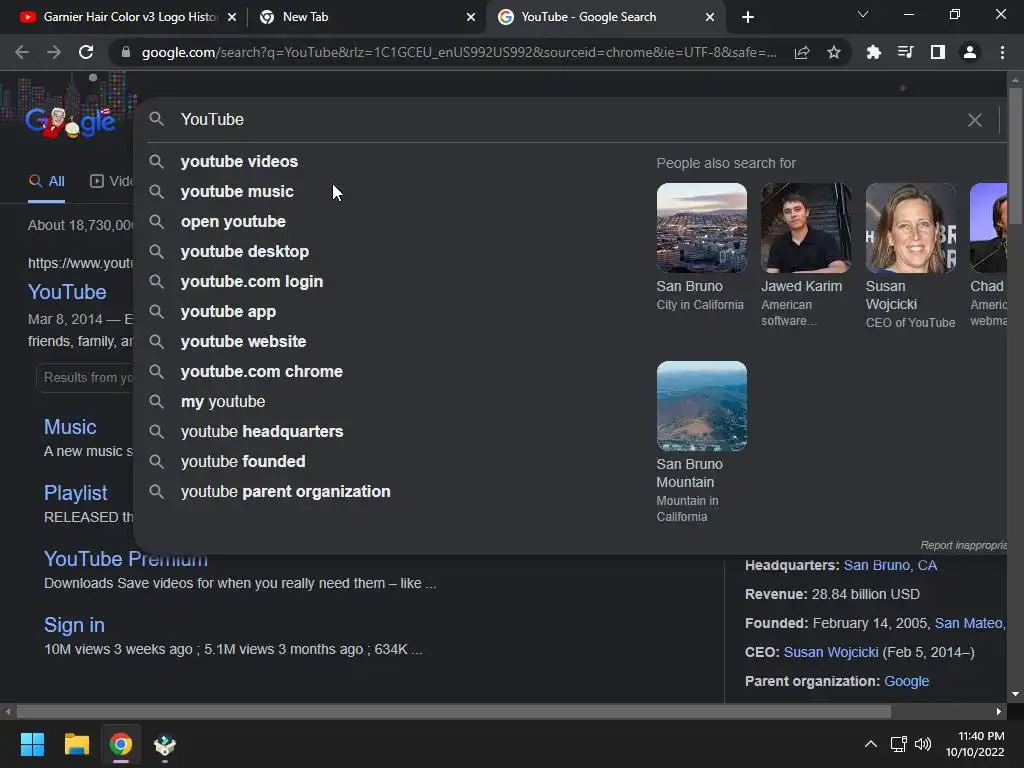1024x768 pixels.
Task: Open the Sign in sitelink
Action: click(74, 625)
